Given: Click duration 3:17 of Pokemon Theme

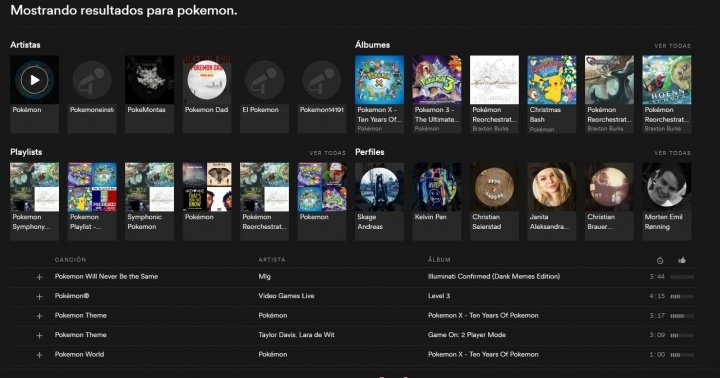Looking at the screenshot, I should click(x=657, y=316).
